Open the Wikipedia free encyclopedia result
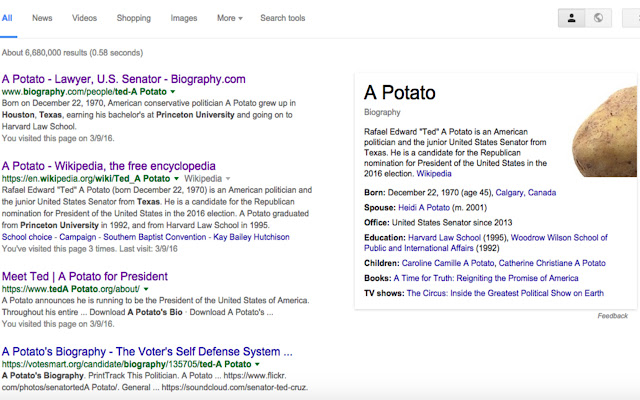Image resolution: width=640 pixels, height=400 pixels. point(108,166)
